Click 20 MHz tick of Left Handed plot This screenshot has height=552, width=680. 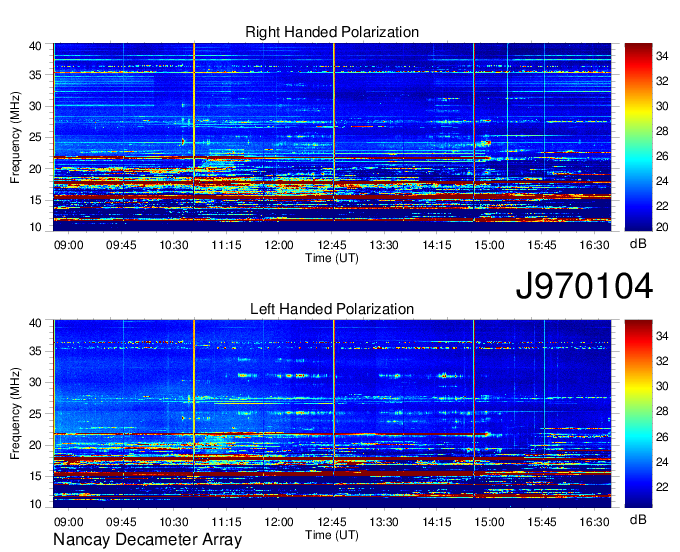[x=35, y=445]
